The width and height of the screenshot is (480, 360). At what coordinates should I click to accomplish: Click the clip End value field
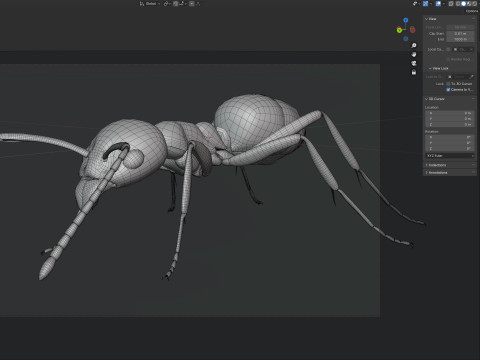460,39
